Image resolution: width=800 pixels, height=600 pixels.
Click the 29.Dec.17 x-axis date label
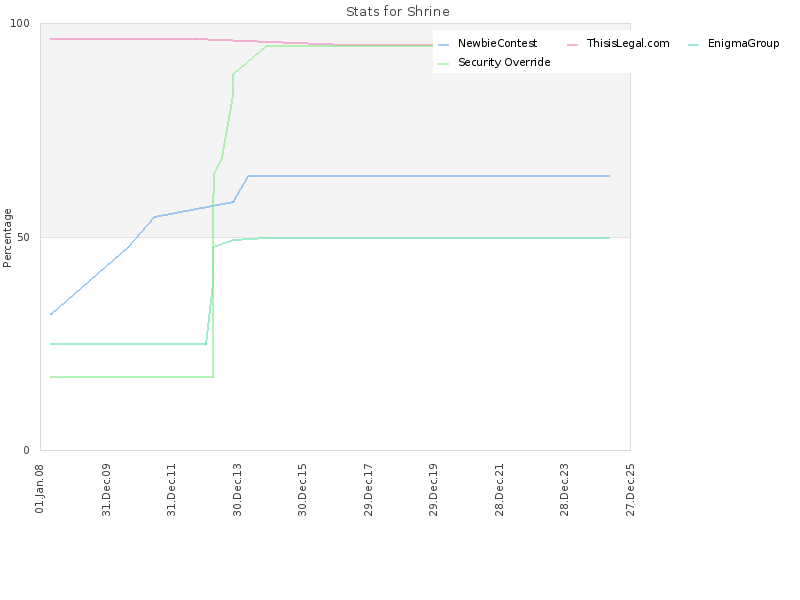pos(368,490)
